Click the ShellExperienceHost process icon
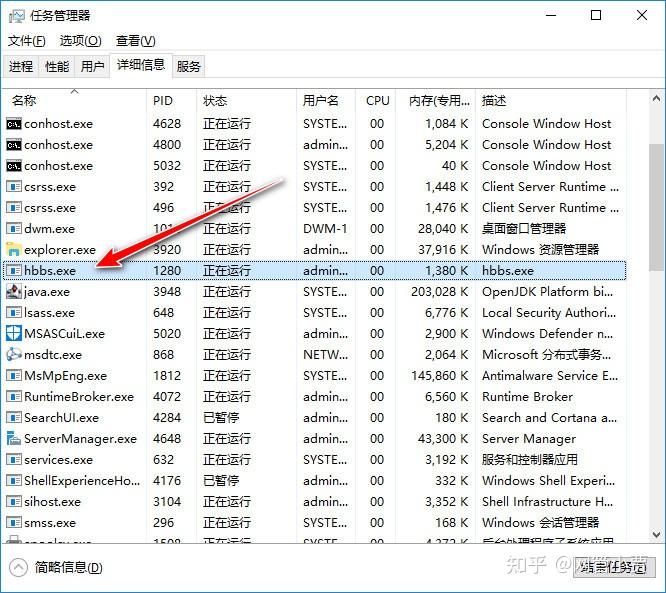Image resolution: width=666 pixels, height=593 pixels. tap(14, 480)
